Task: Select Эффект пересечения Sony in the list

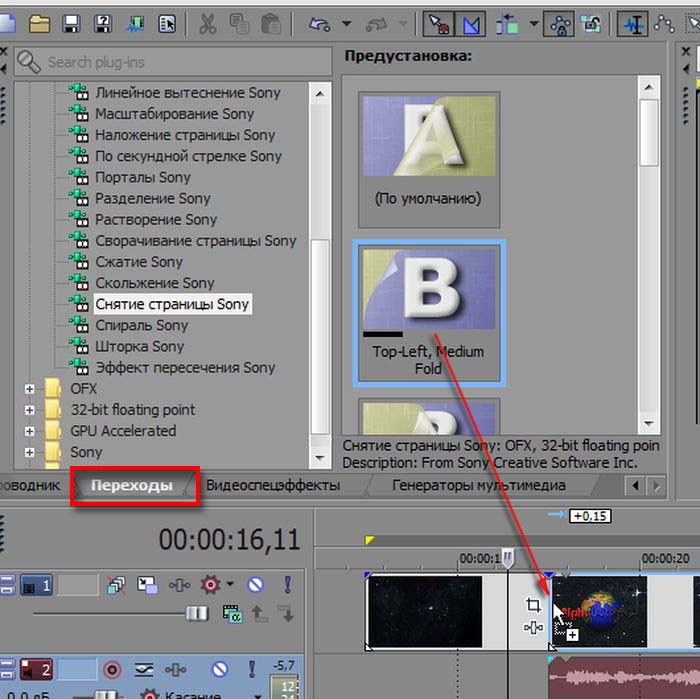Action: [184, 368]
